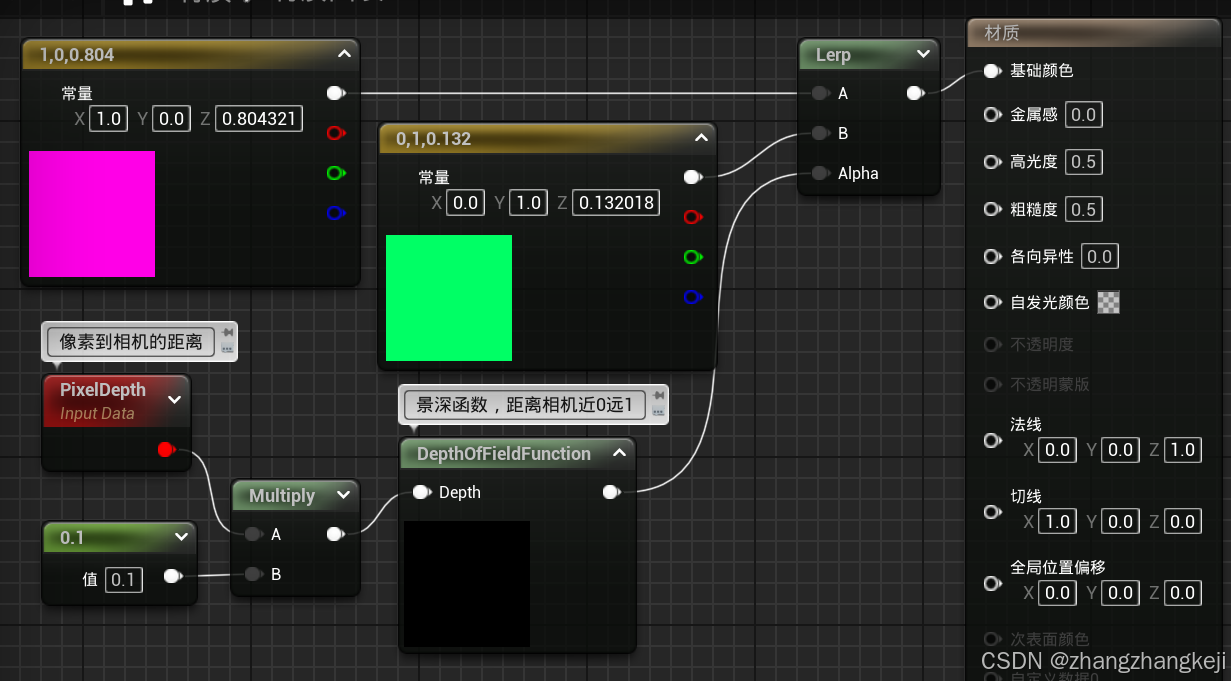Click the PixelDepth red output pin
This screenshot has height=681, width=1231.
(x=166, y=450)
